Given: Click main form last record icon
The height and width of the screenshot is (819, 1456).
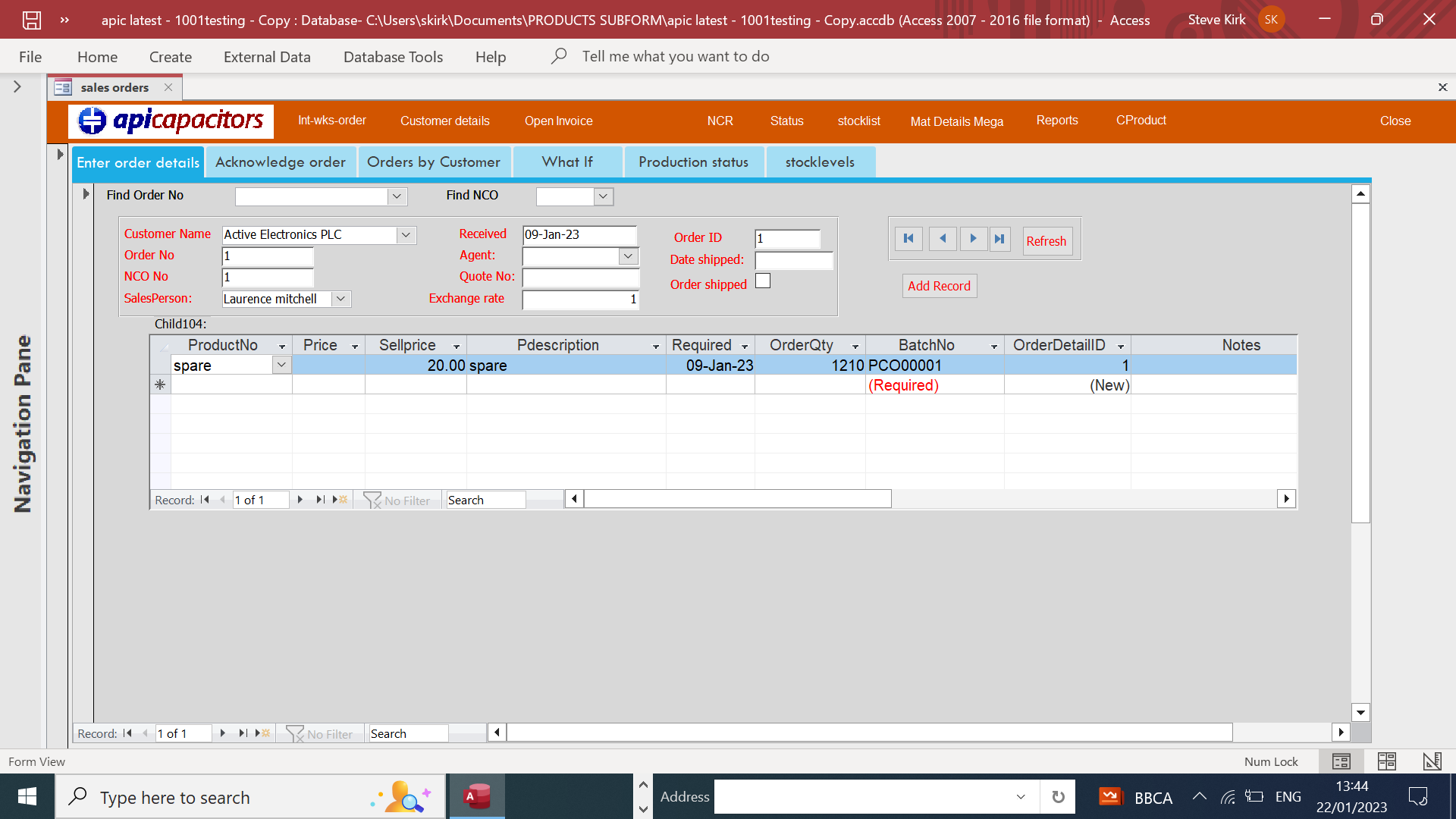Looking at the screenshot, I should click(x=243, y=733).
